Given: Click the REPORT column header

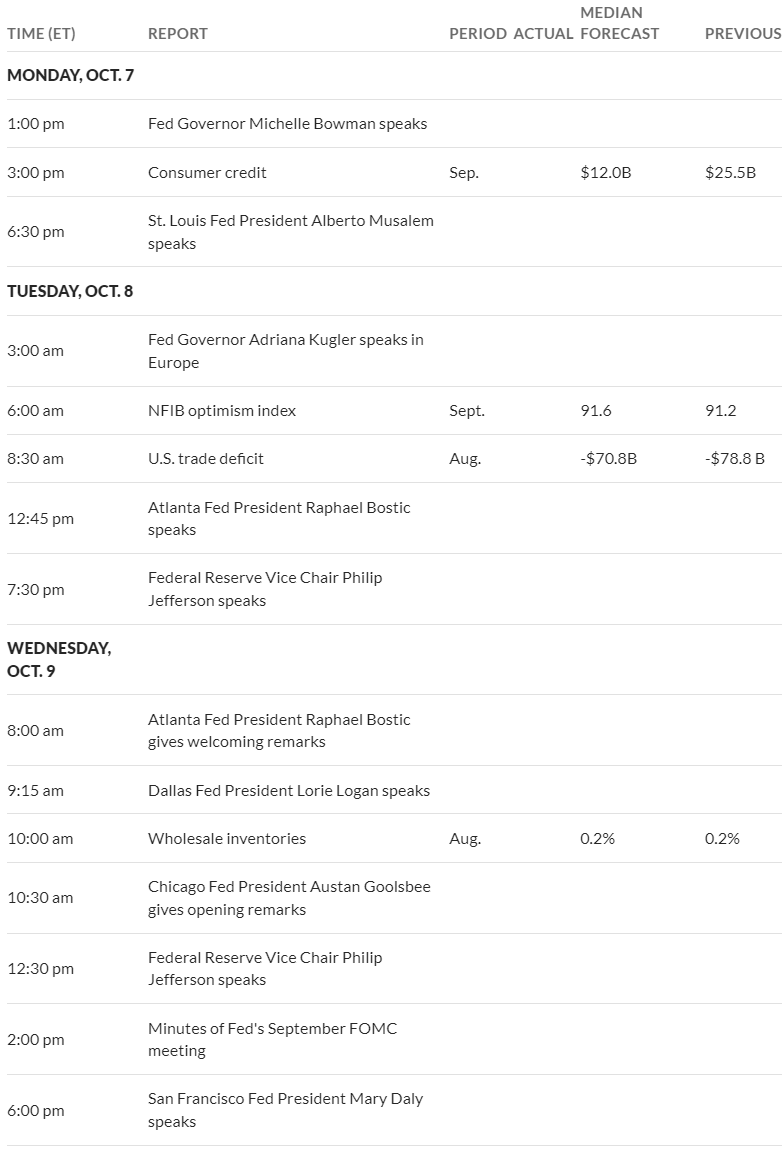Looking at the screenshot, I should 177,34.
